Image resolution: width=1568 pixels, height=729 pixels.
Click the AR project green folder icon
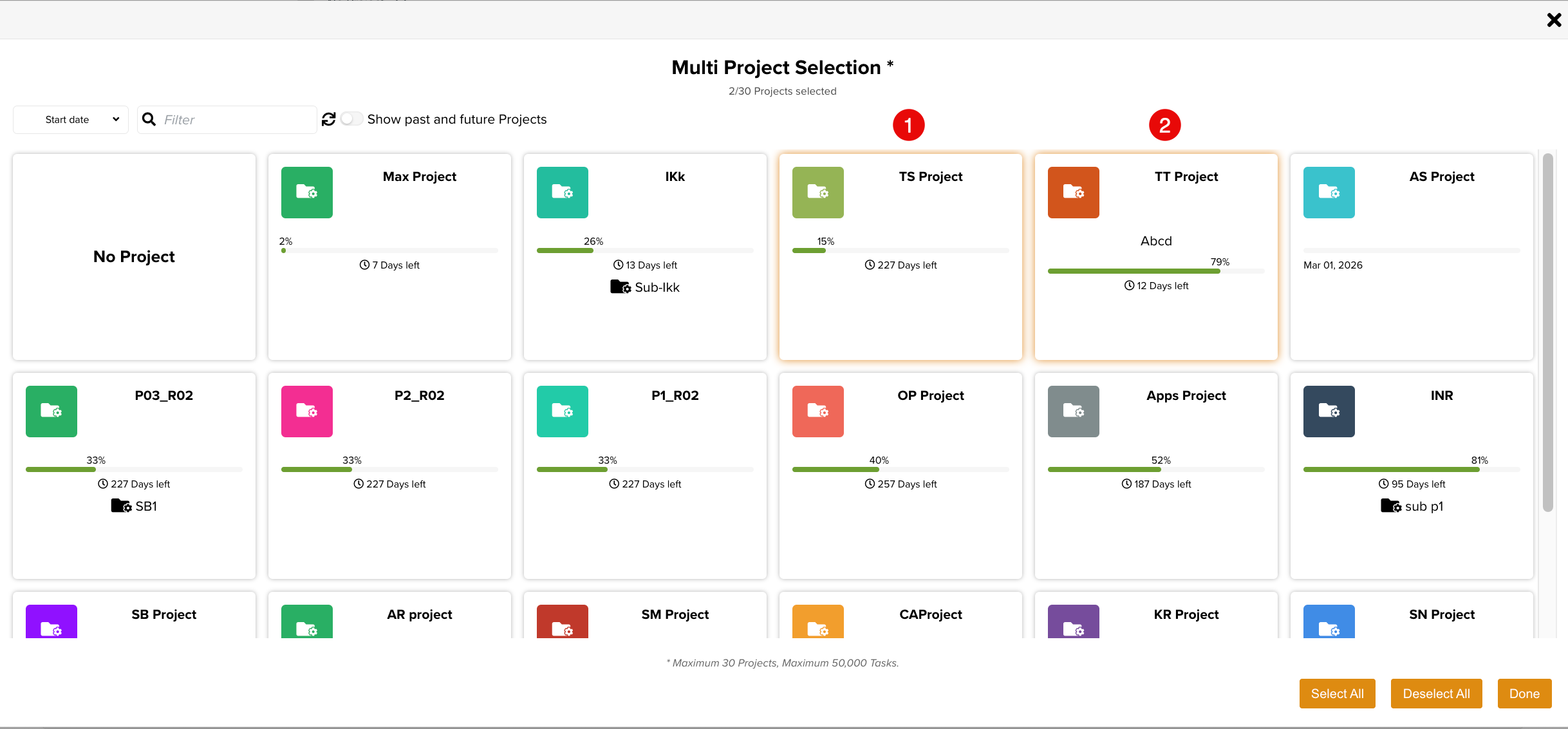coord(307,621)
